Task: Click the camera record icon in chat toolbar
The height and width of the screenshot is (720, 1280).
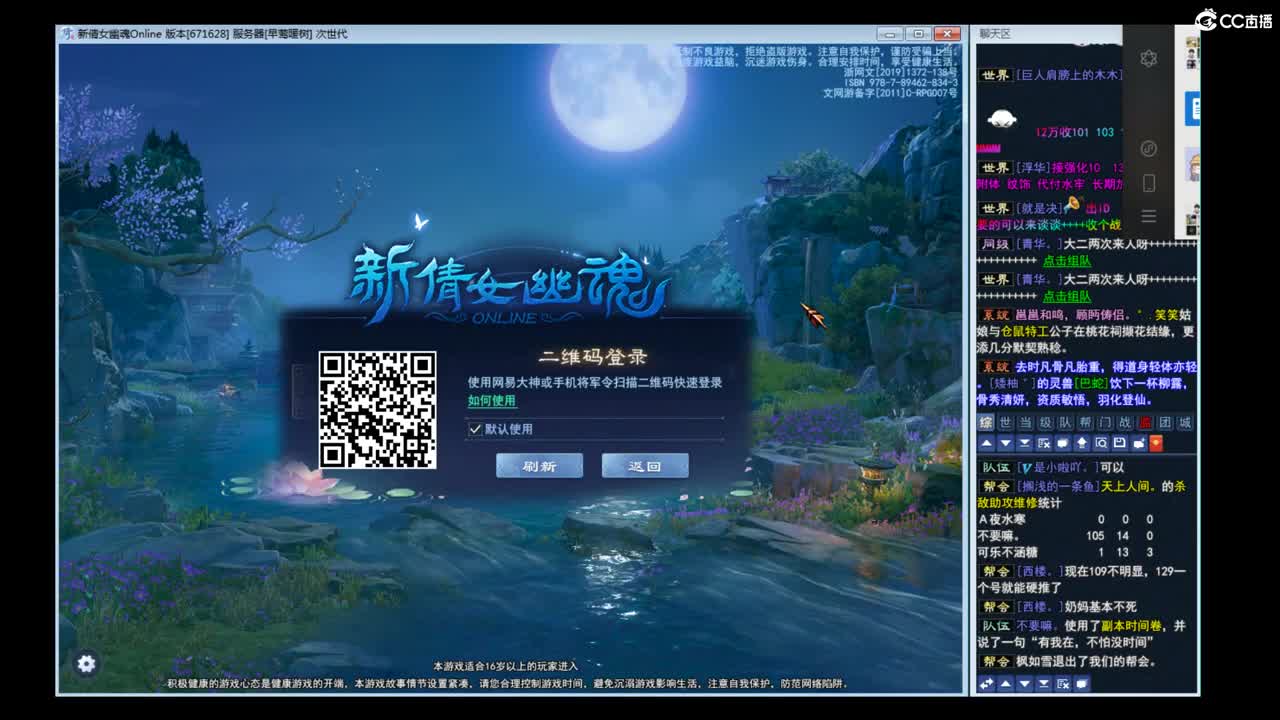Action: [x=1139, y=443]
